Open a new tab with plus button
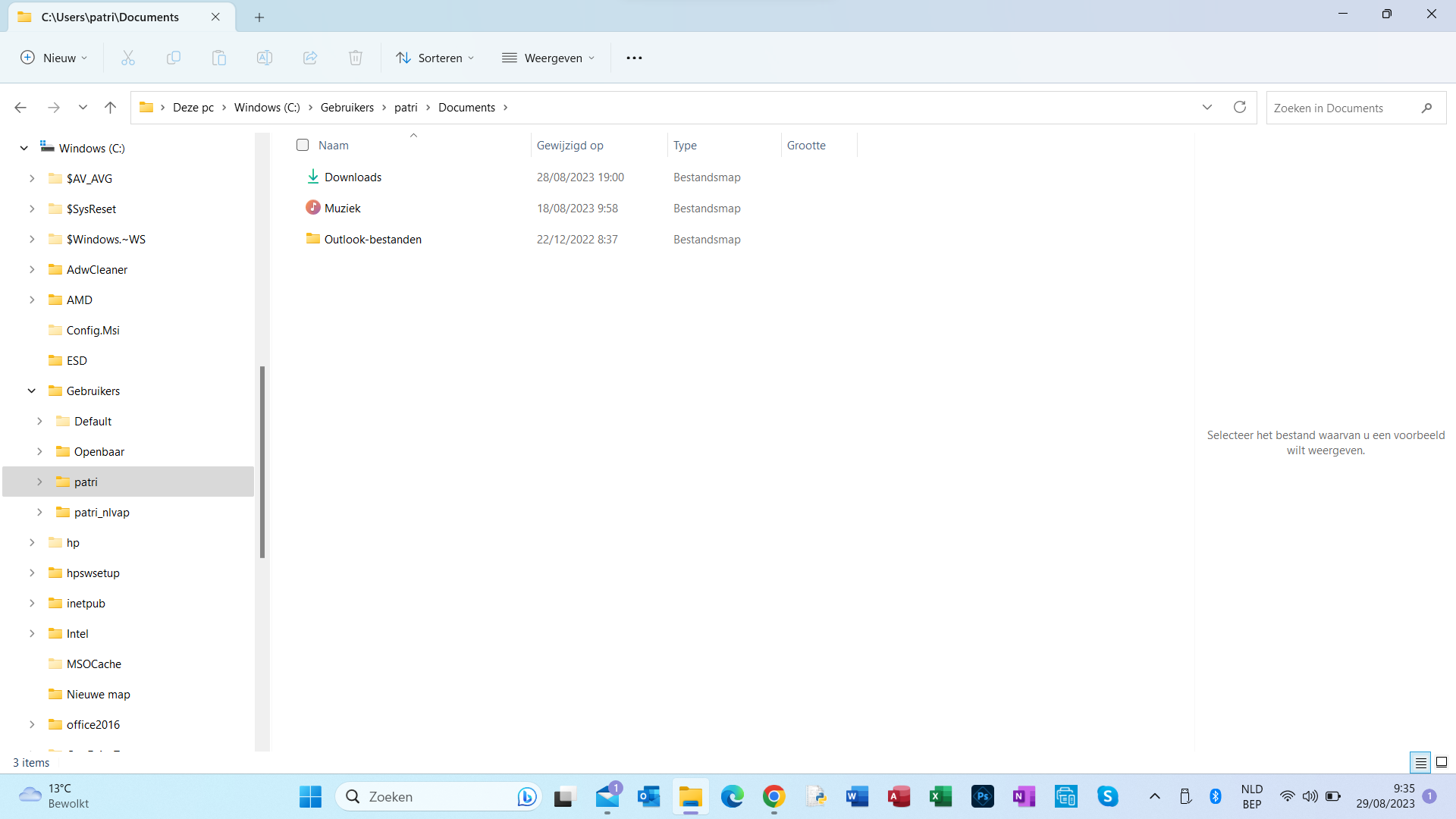 (259, 17)
